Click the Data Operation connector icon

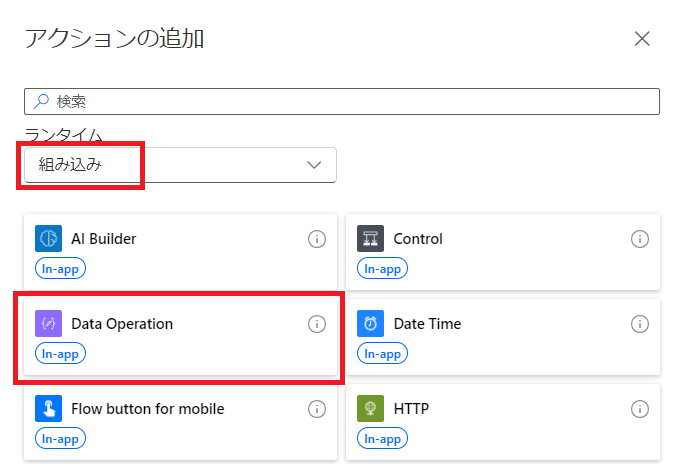48,323
